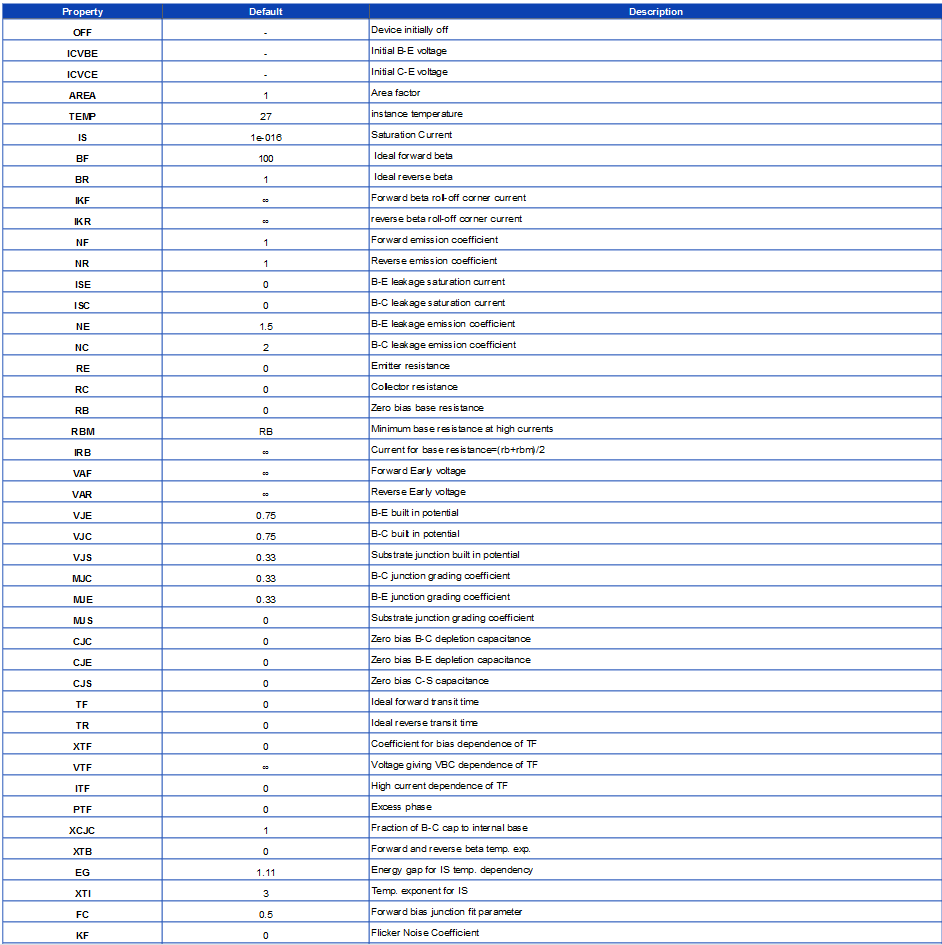This screenshot has height=945, width=942.
Task: Click the "Description" column header
Action: pyautogui.click(x=656, y=11)
